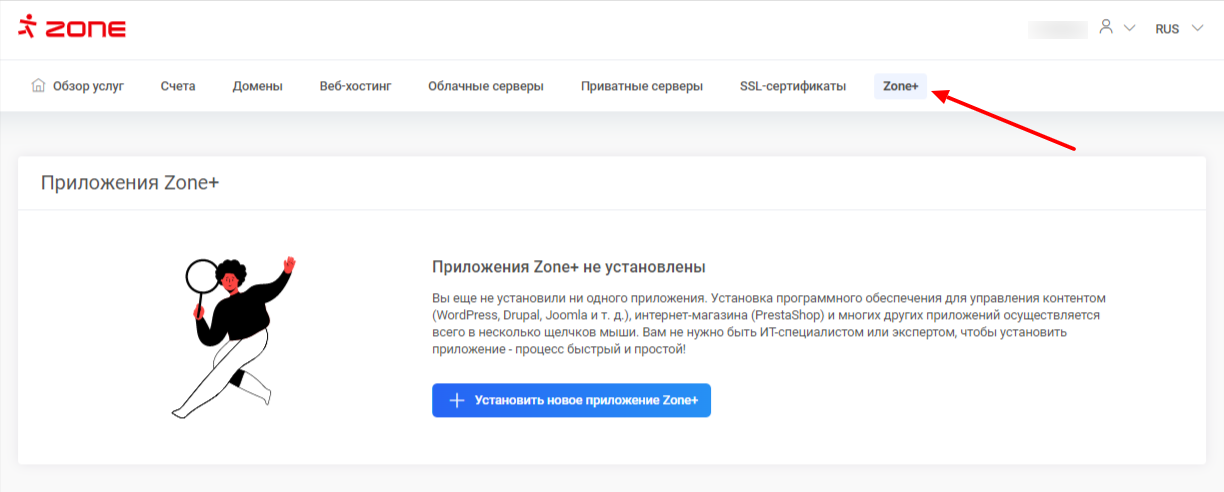Open the RUS language selector
Viewport: 1224px width, 492px height.
pos(1167,29)
